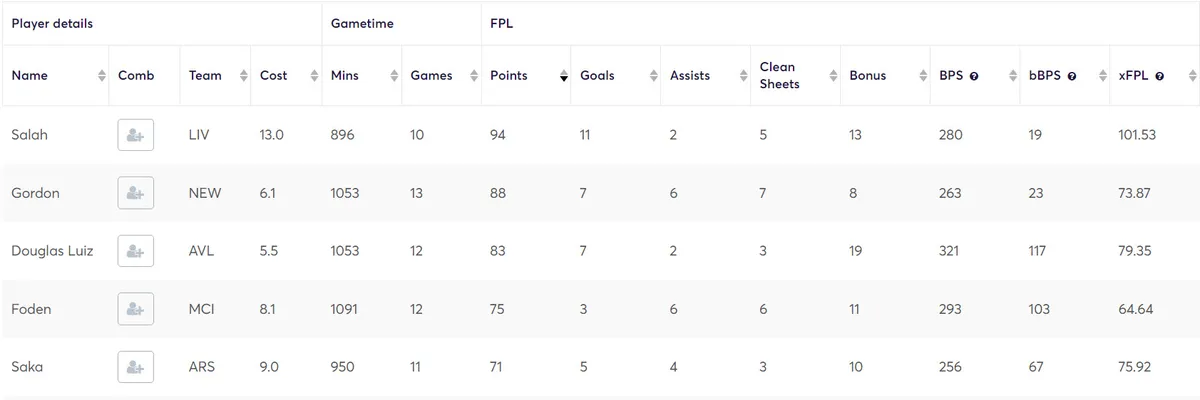Sort by Team column header
1200x400 pixels.
215,76
